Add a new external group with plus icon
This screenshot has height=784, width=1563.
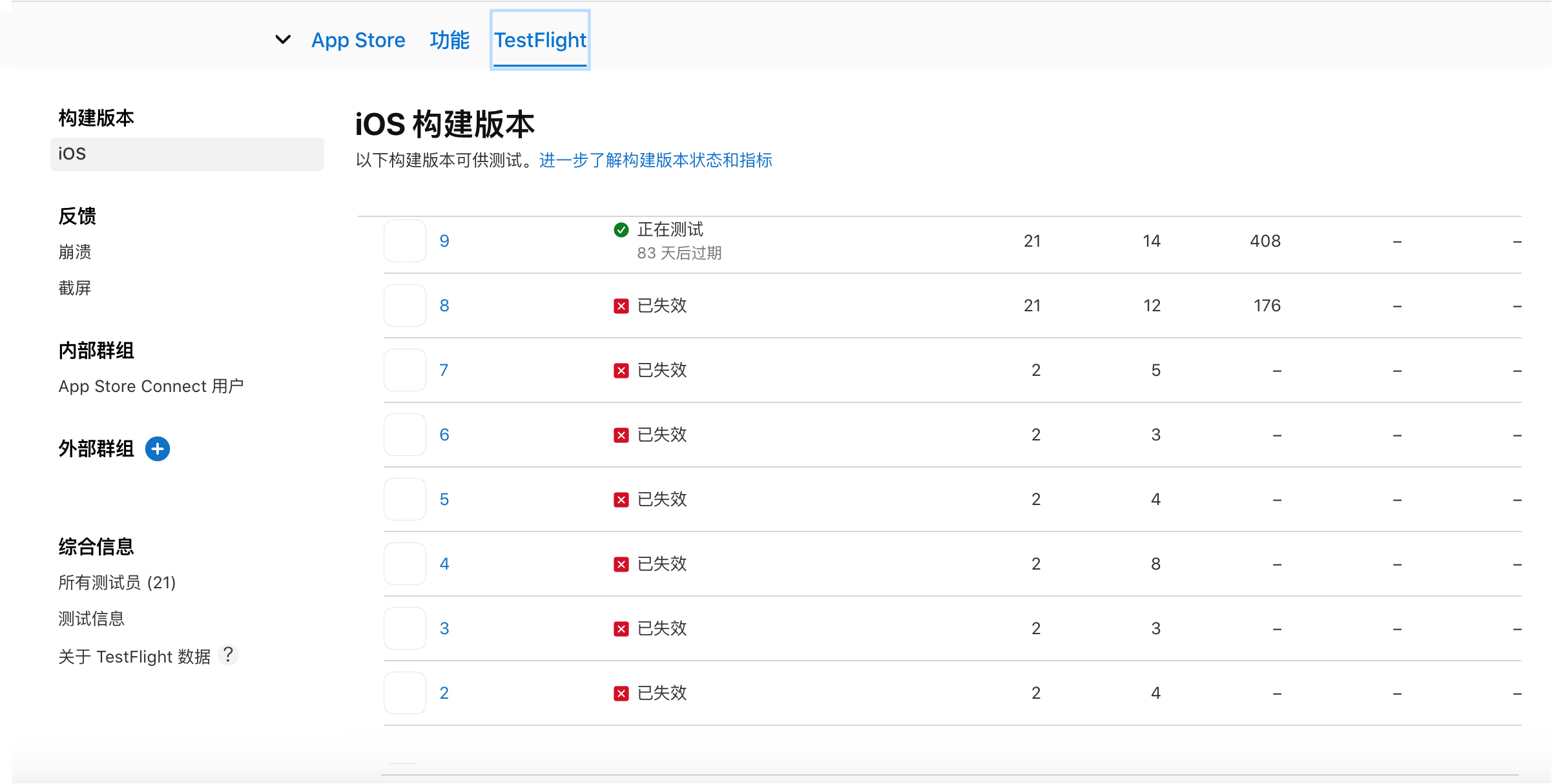point(157,449)
